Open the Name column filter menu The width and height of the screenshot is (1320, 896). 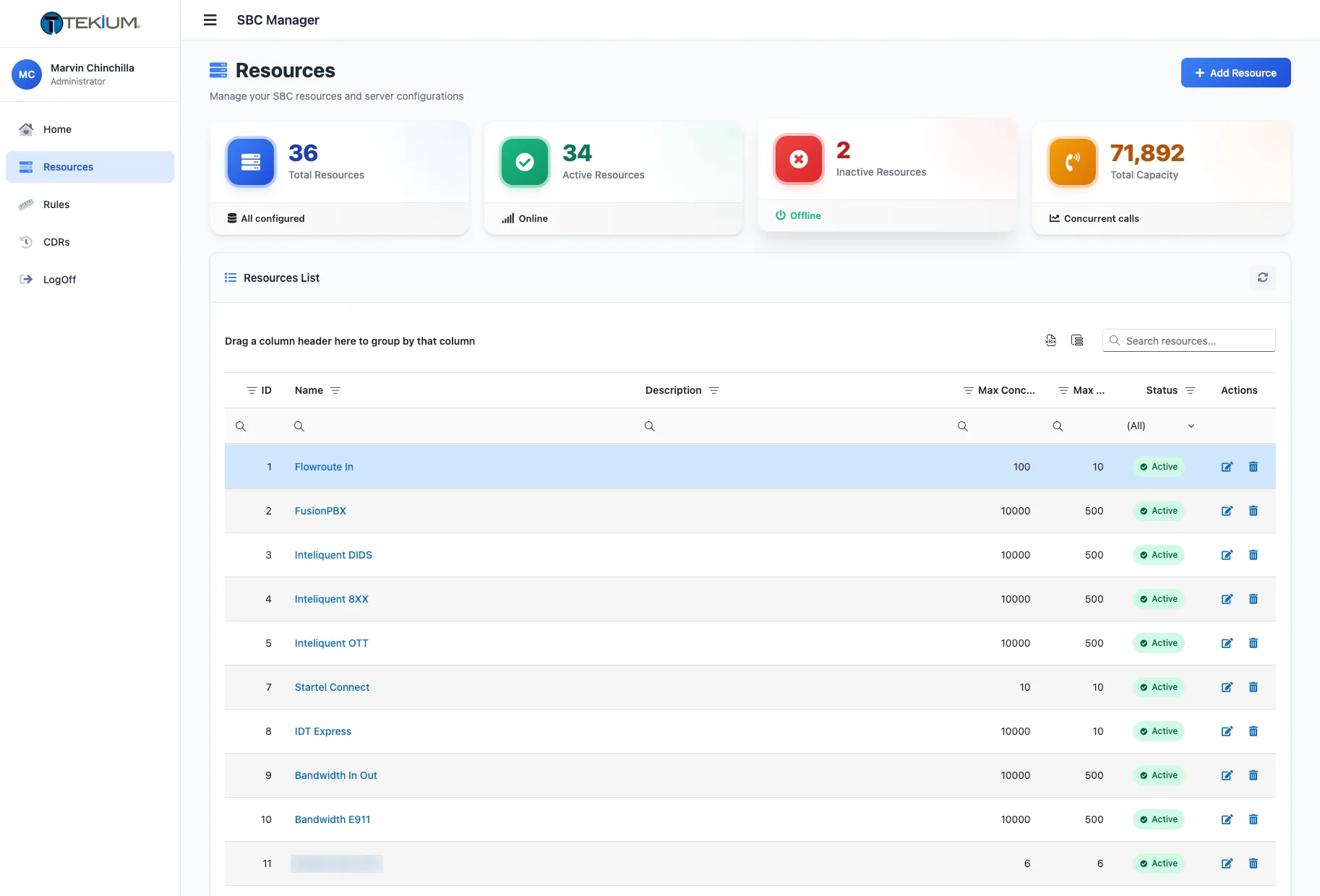pyautogui.click(x=335, y=390)
